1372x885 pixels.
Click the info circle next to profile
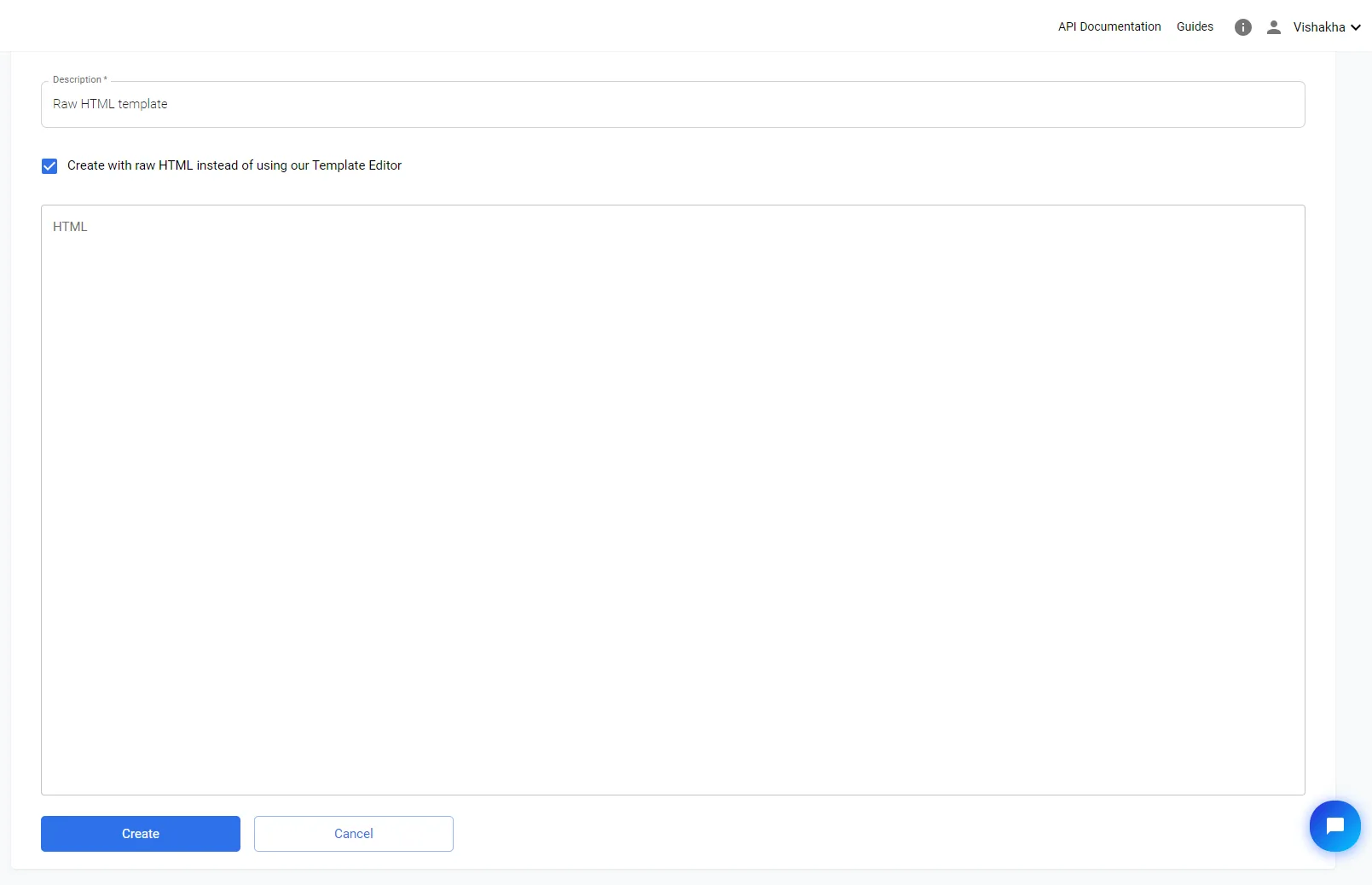point(1242,26)
